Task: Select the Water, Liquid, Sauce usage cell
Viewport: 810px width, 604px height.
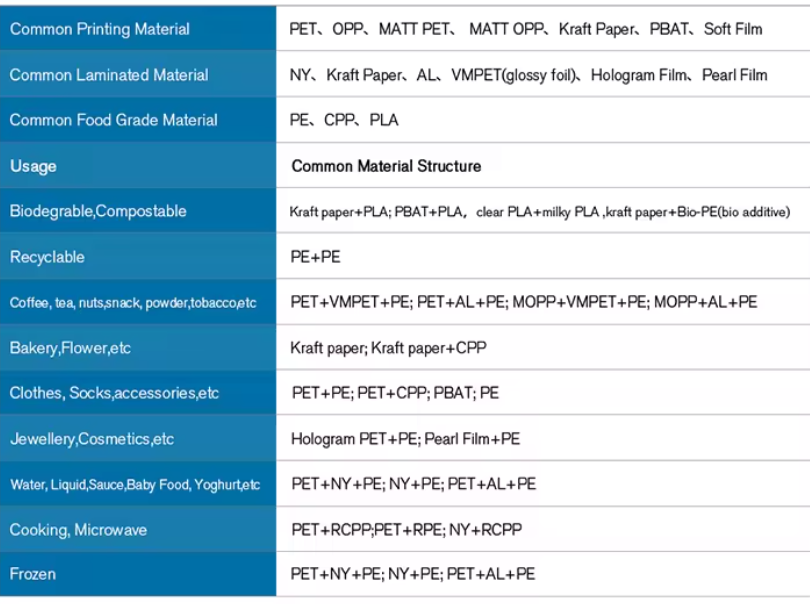Action: [x=135, y=484]
